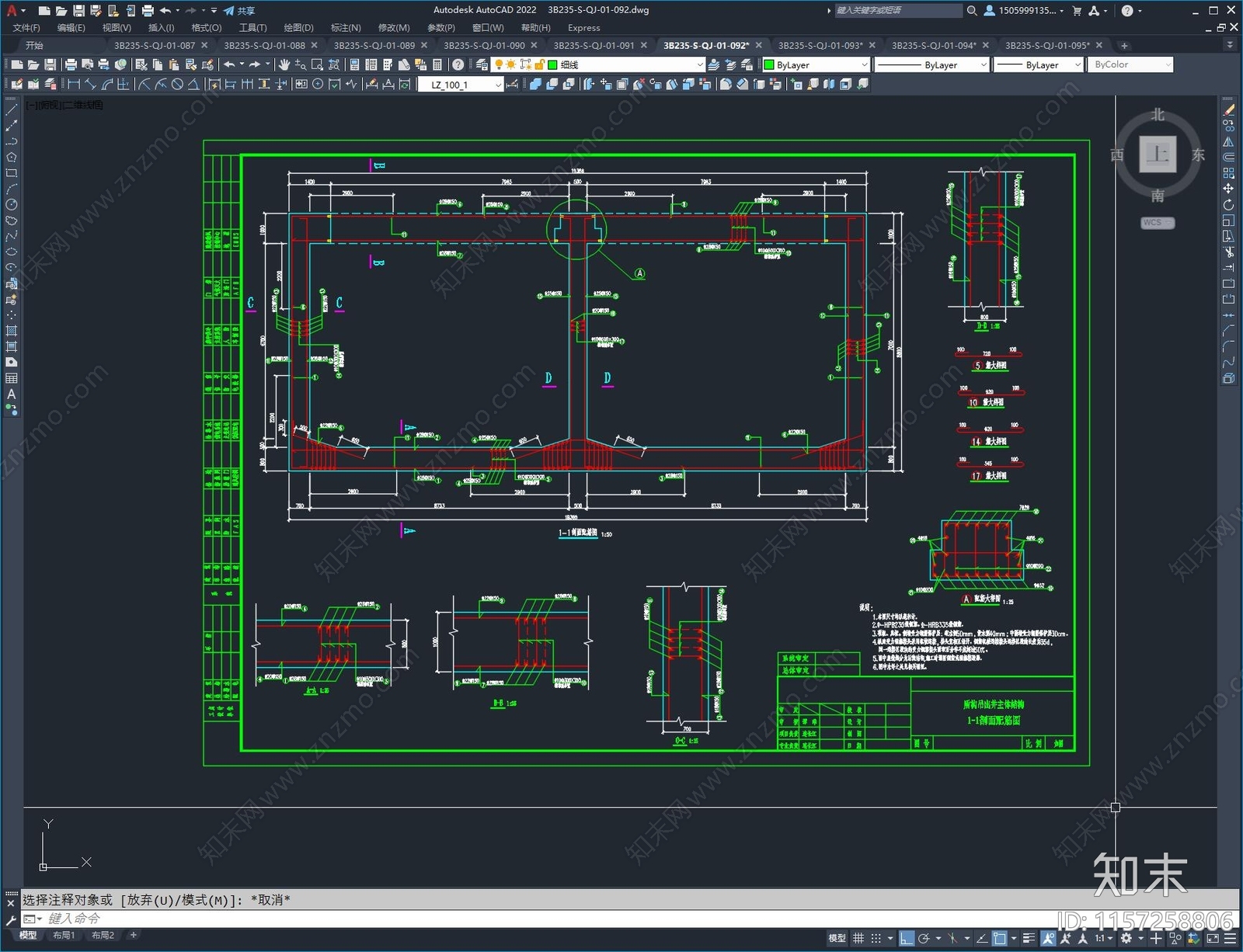1243x952 pixels.
Task: Click the green ByLayer color swatch
Action: tap(769, 65)
